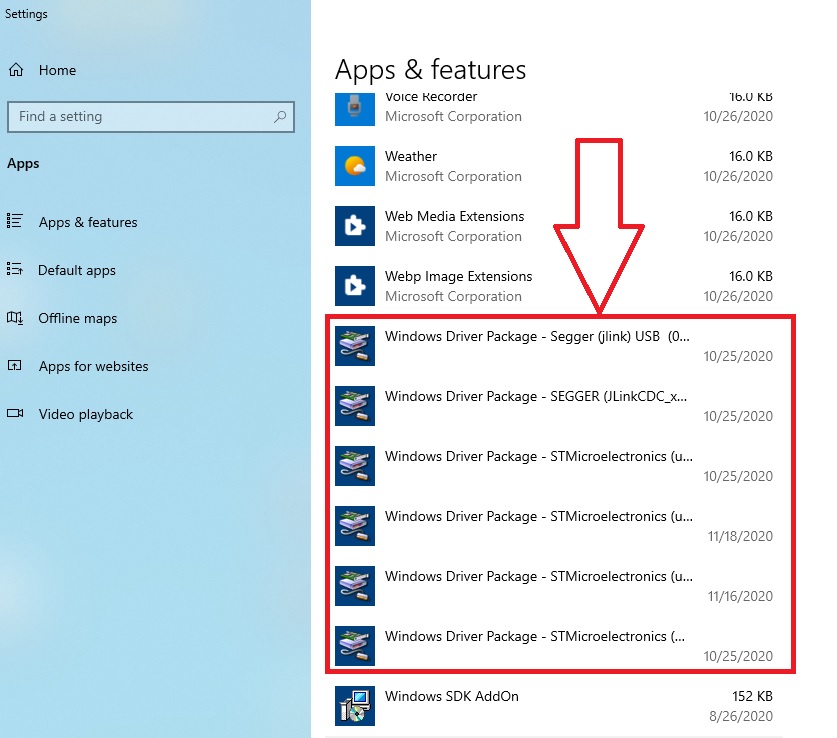Click the Offline maps sidebar icon
The height and width of the screenshot is (738, 837).
(x=15, y=318)
